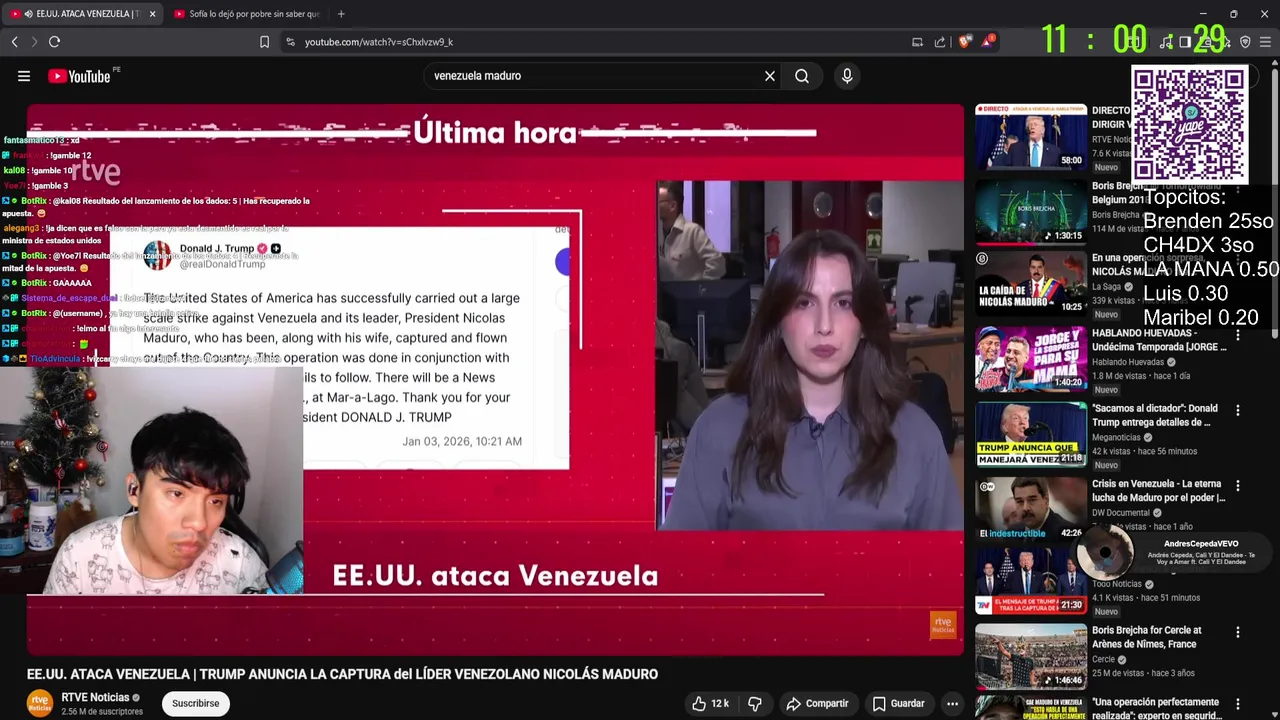Screen dimensions: 1280x720
Task: Open the Brave Rewards triangle icon
Action: point(988,41)
